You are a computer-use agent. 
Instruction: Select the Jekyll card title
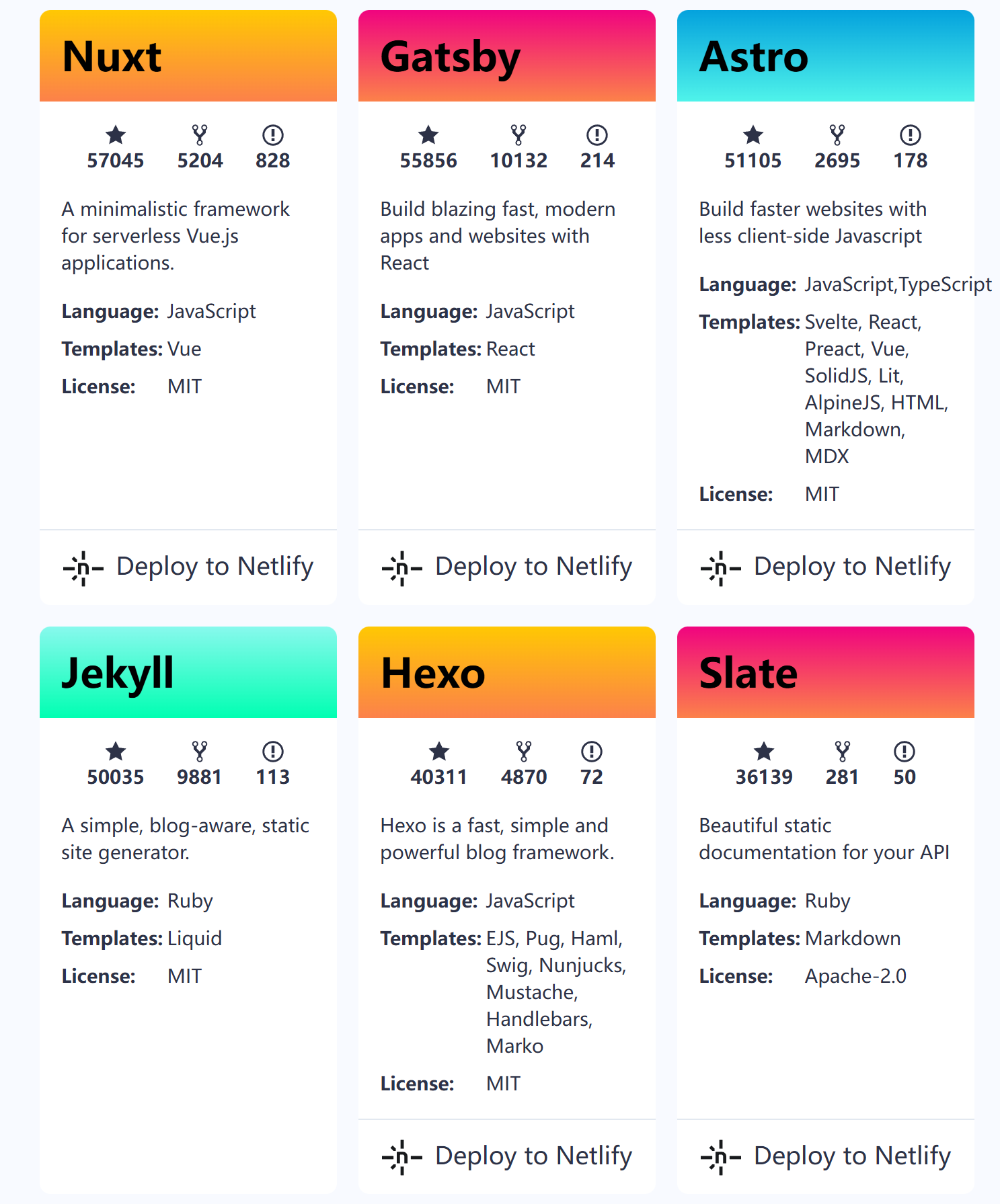coord(116,672)
